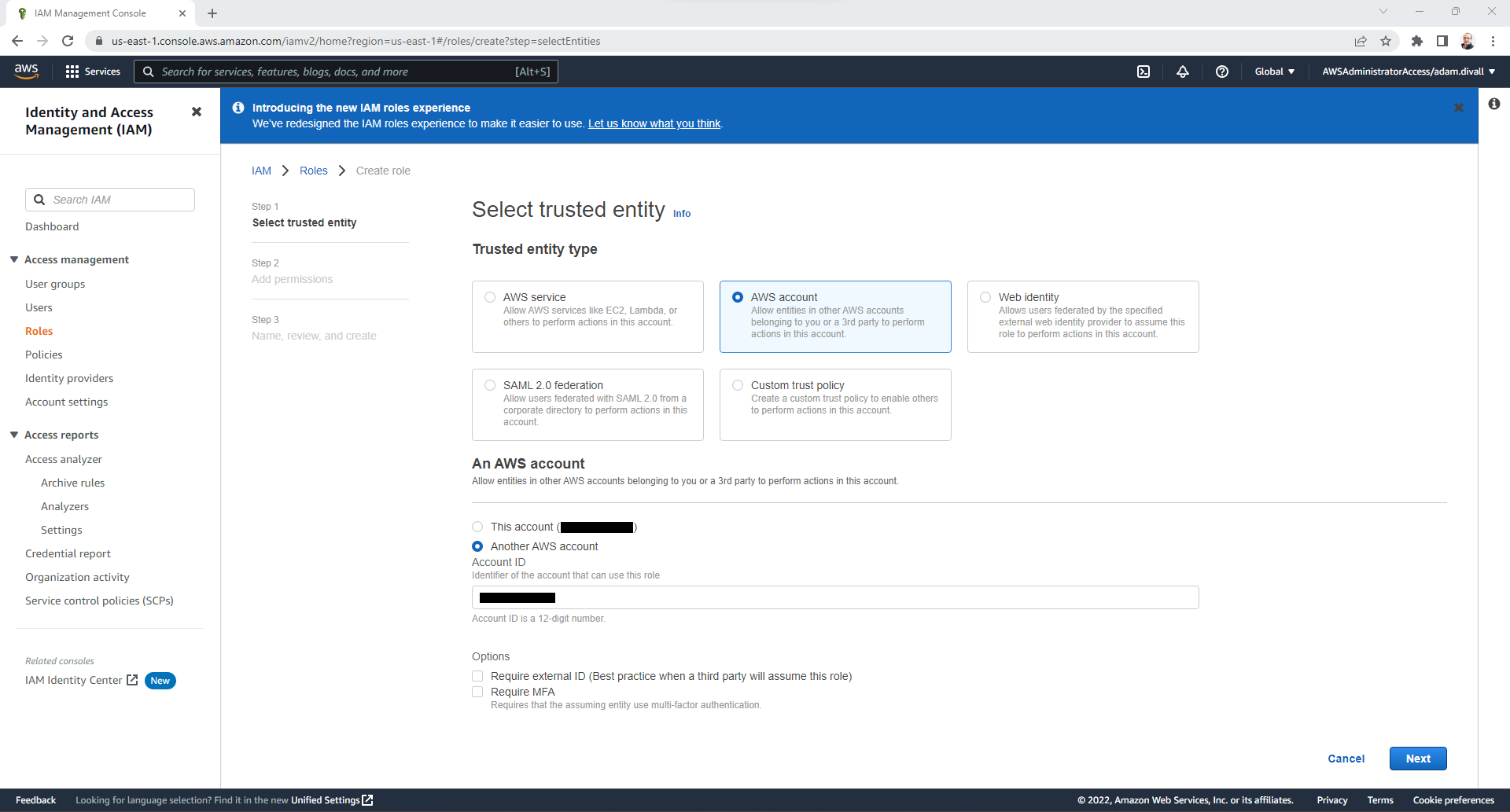Launch CloudShell terminal icon
The height and width of the screenshot is (812, 1510).
point(1144,72)
